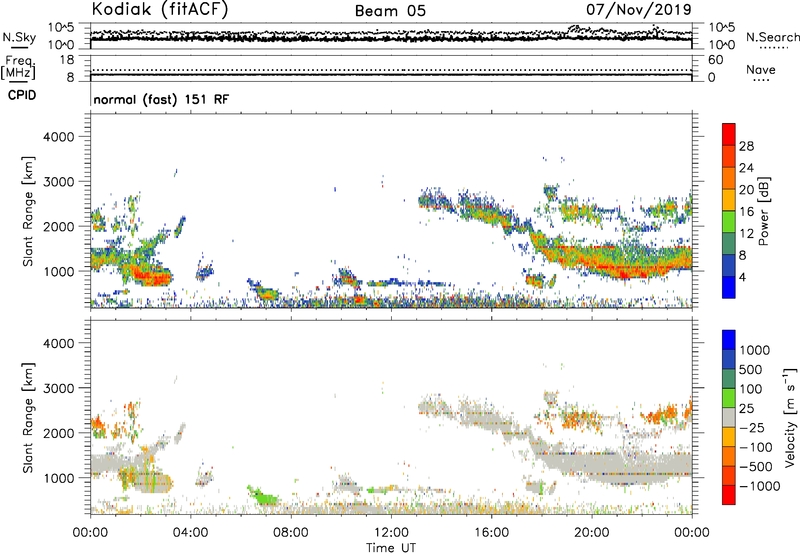This screenshot has width=800, height=554.
Task: Click 'Slant Range [km]' label of velocity panel
Action: click(x=28, y=418)
